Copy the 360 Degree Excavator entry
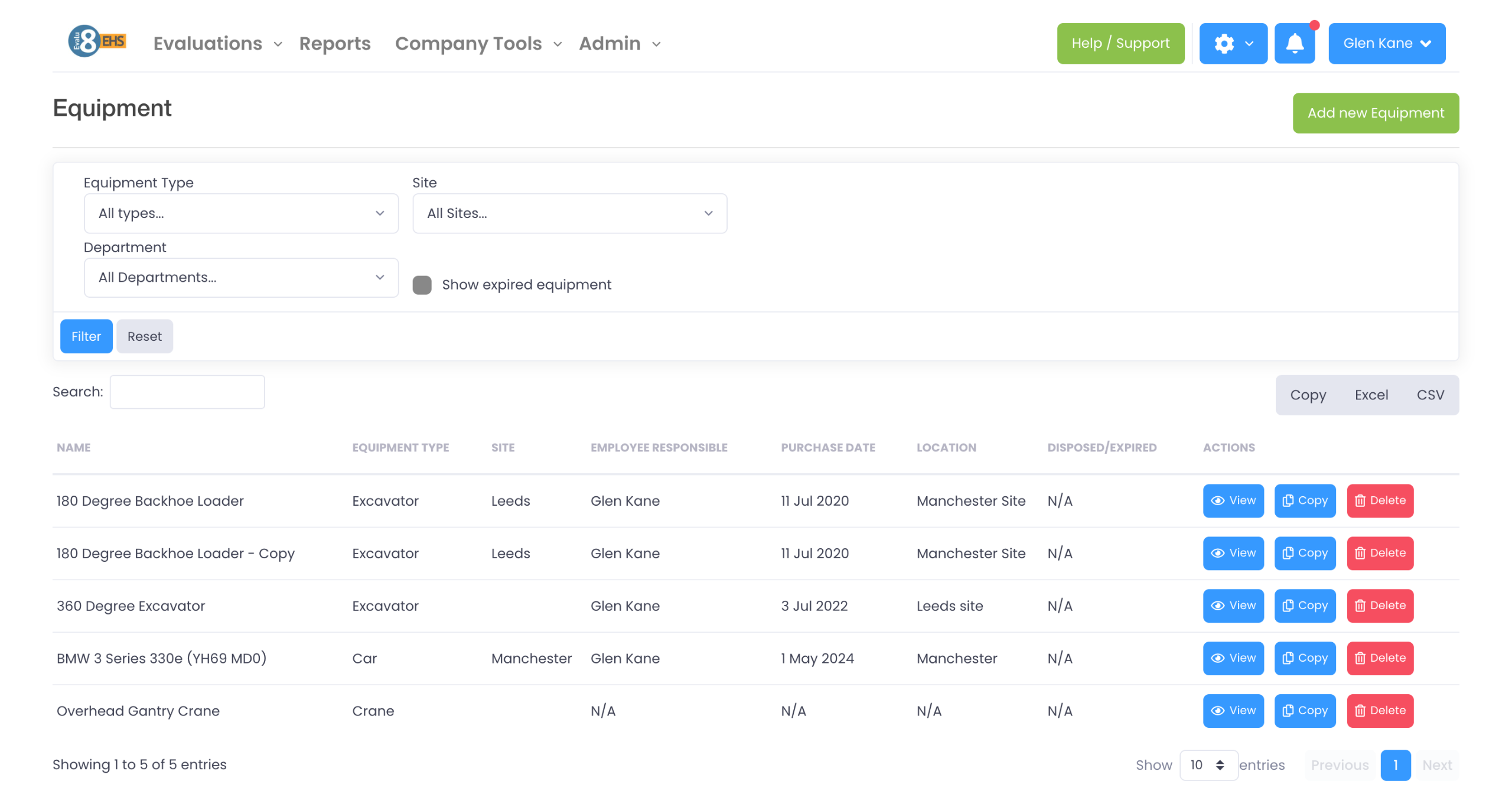The image size is (1512, 794). point(1304,606)
